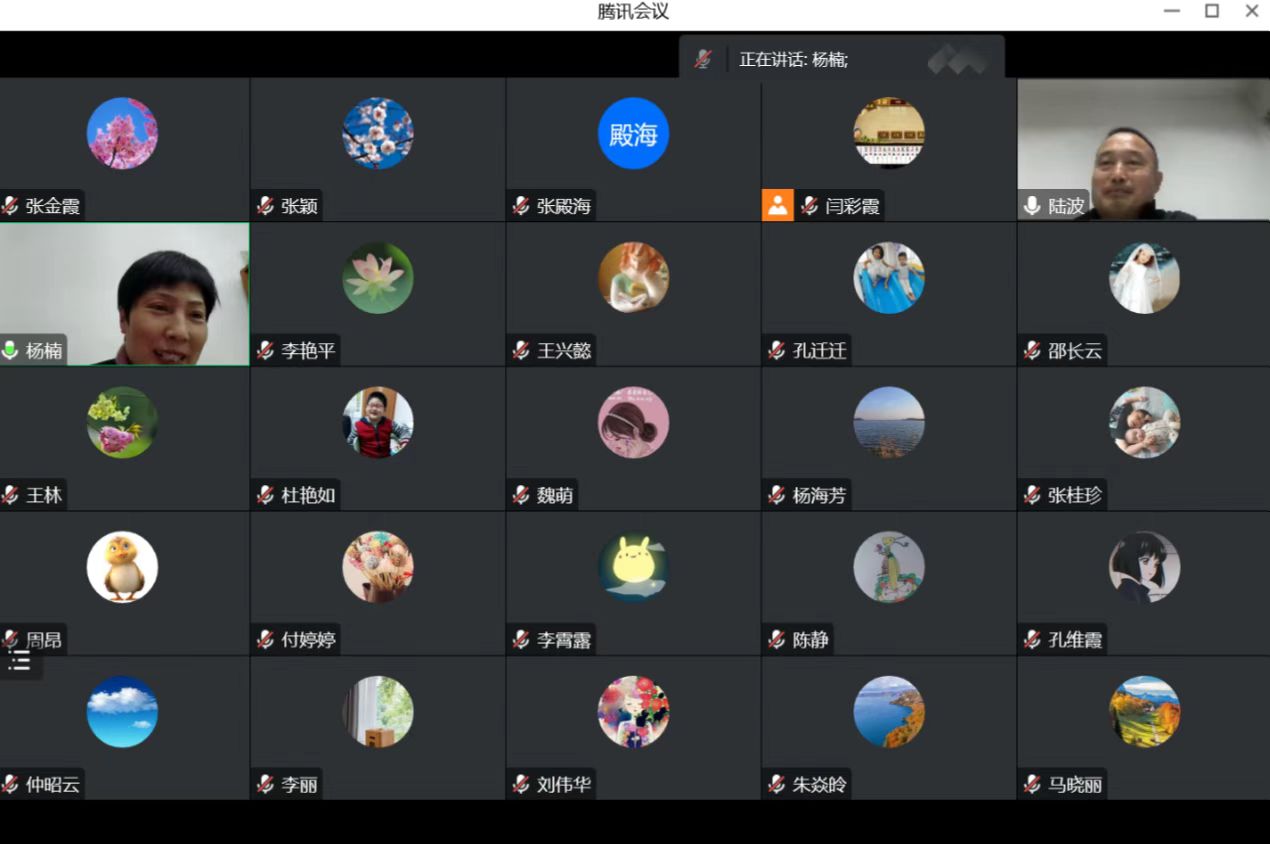Click the muted microphone icon beside 张金霞
Screen dimensions: 1270x844
point(11,206)
